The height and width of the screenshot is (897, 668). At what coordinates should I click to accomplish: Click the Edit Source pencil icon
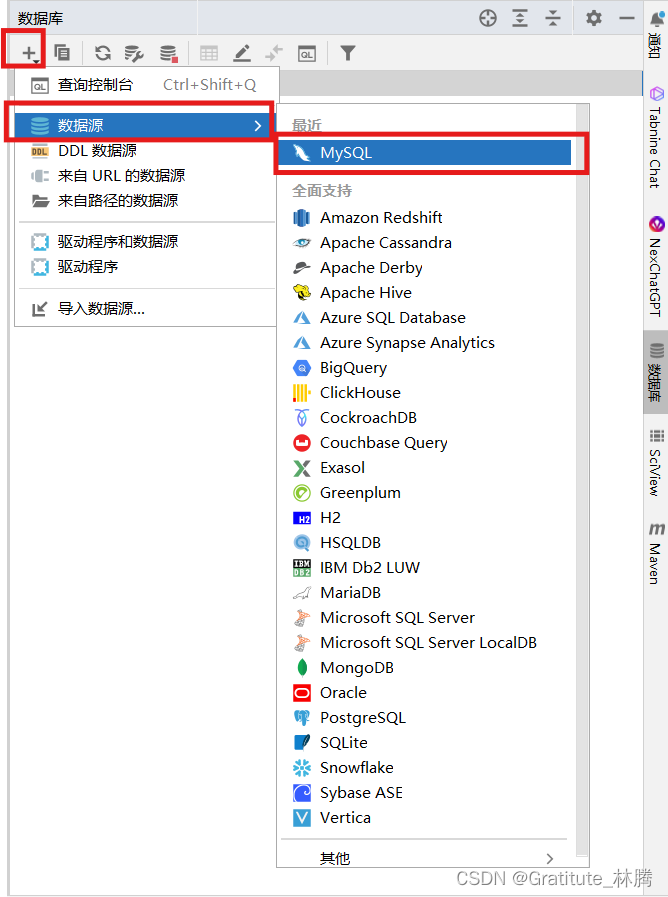242,53
